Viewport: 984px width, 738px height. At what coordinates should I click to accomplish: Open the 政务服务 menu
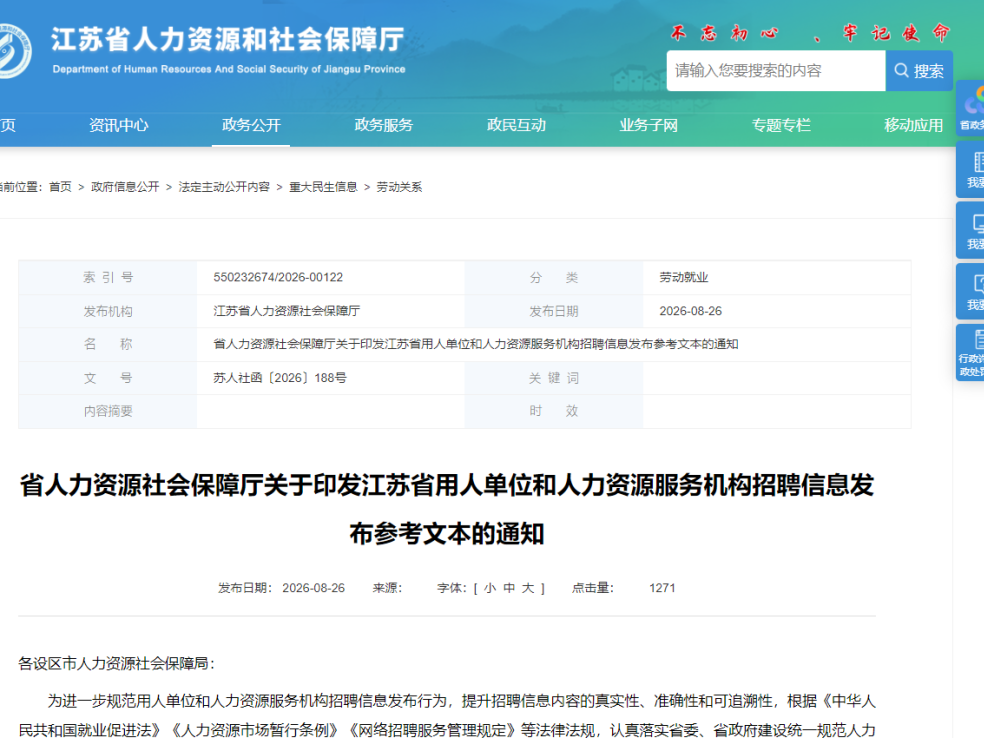[383, 125]
